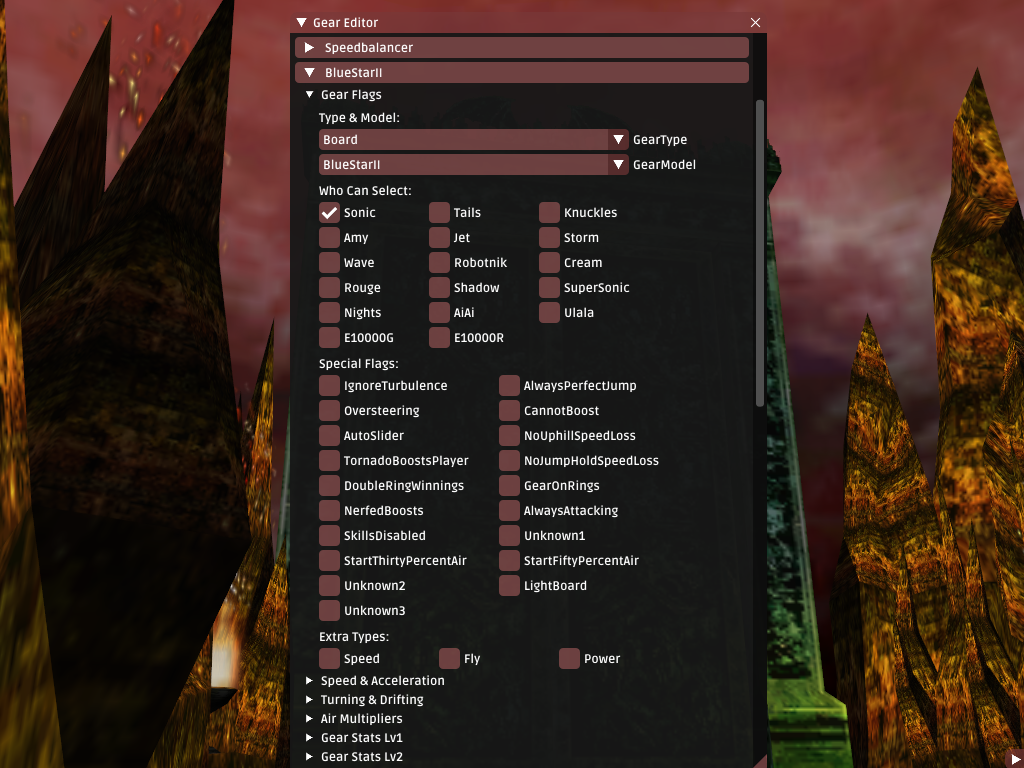
Task: Enable the AlwaysPerfectJump flag
Action: 509,385
